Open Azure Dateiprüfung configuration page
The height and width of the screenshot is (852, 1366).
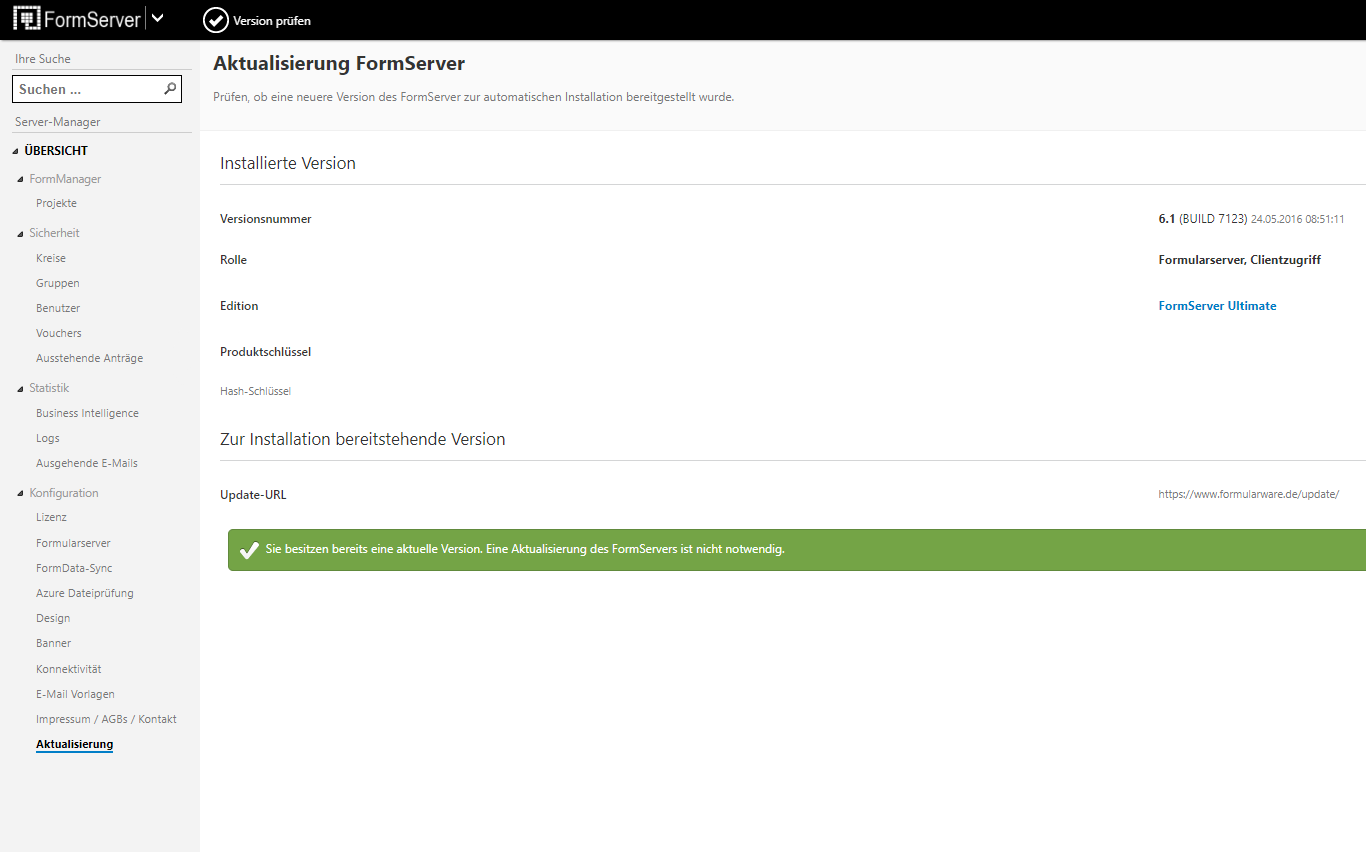coord(85,593)
